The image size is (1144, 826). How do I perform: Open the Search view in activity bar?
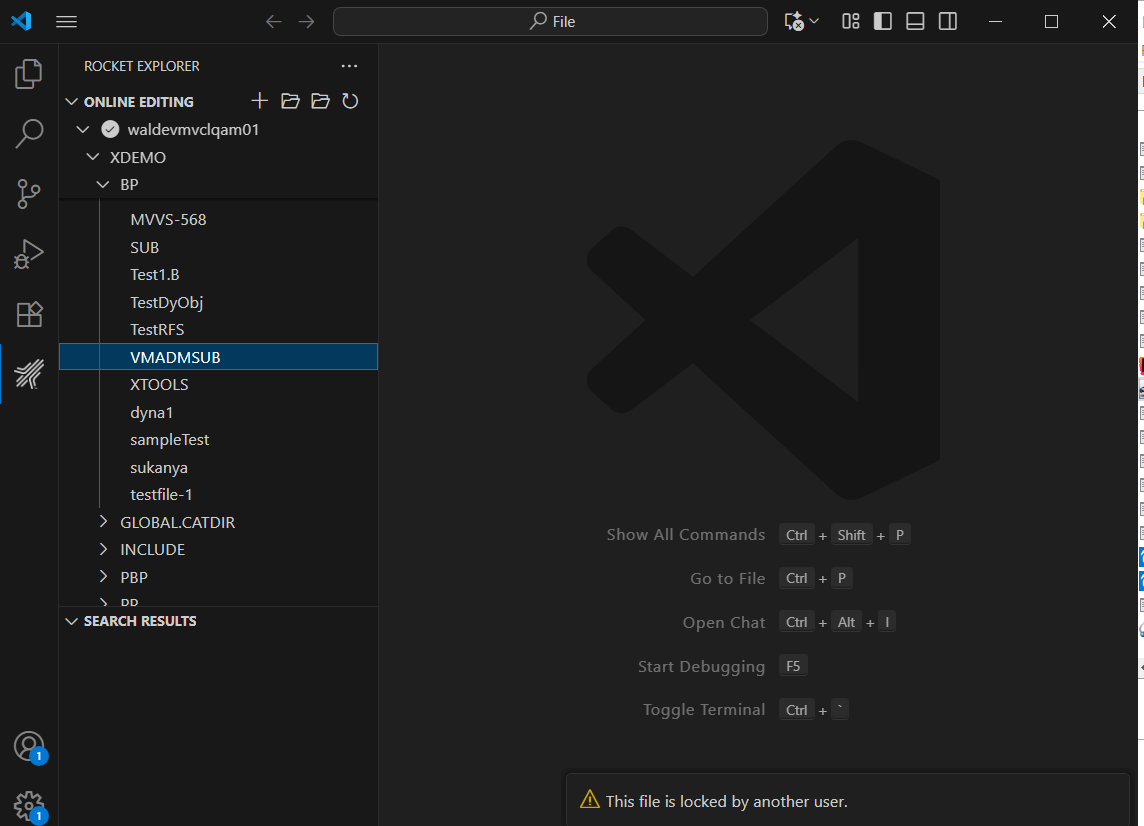click(x=29, y=133)
